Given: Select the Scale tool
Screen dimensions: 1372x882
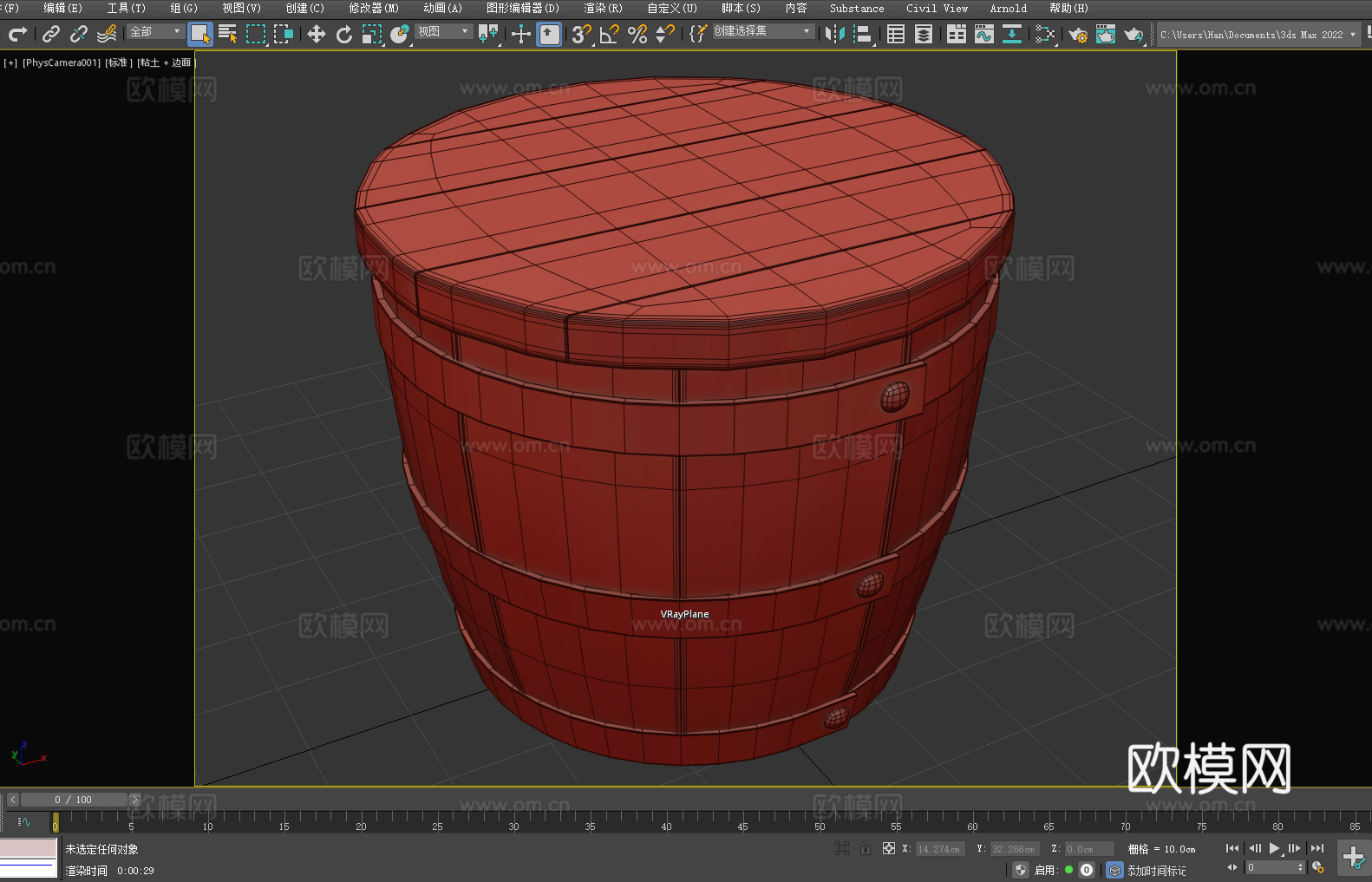Looking at the screenshot, I should 372,34.
